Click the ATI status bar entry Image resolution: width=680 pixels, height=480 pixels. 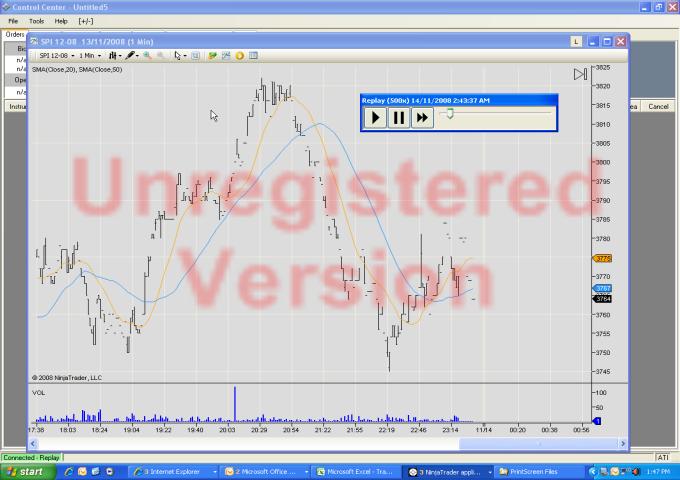pyautogui.click(x=663, y=457)
